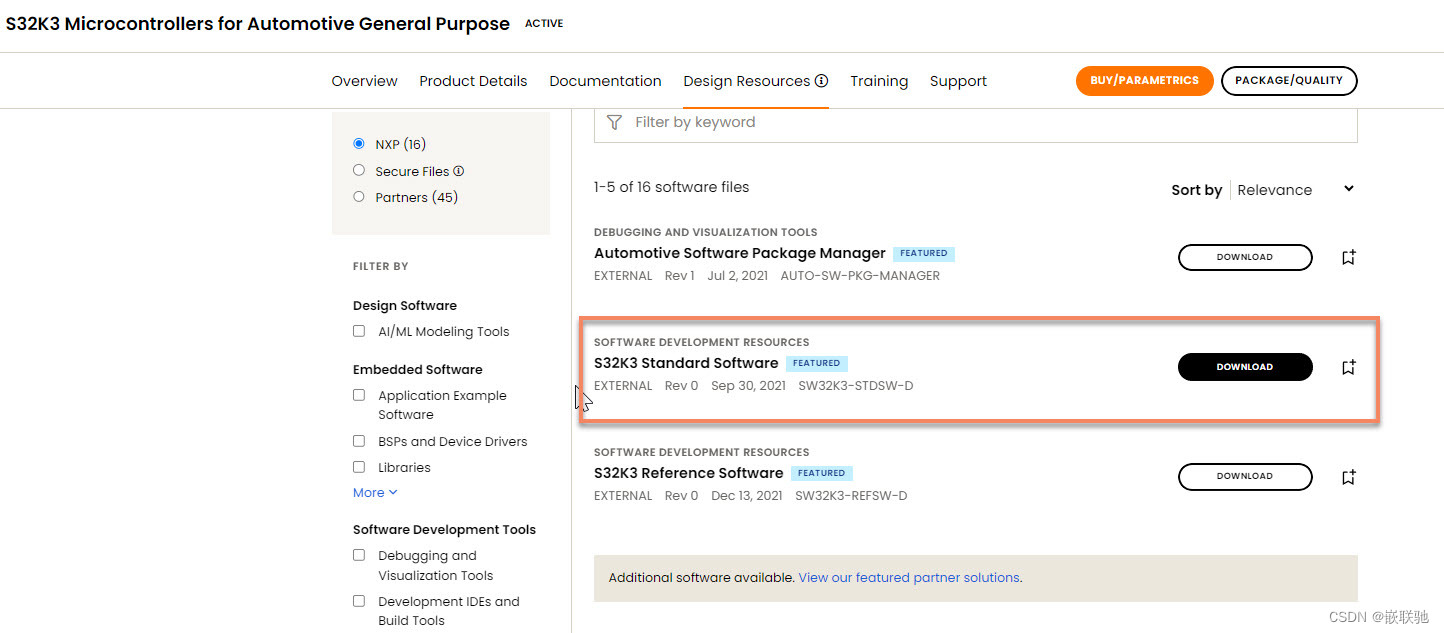Open the Overview tab

pos(364,81)
